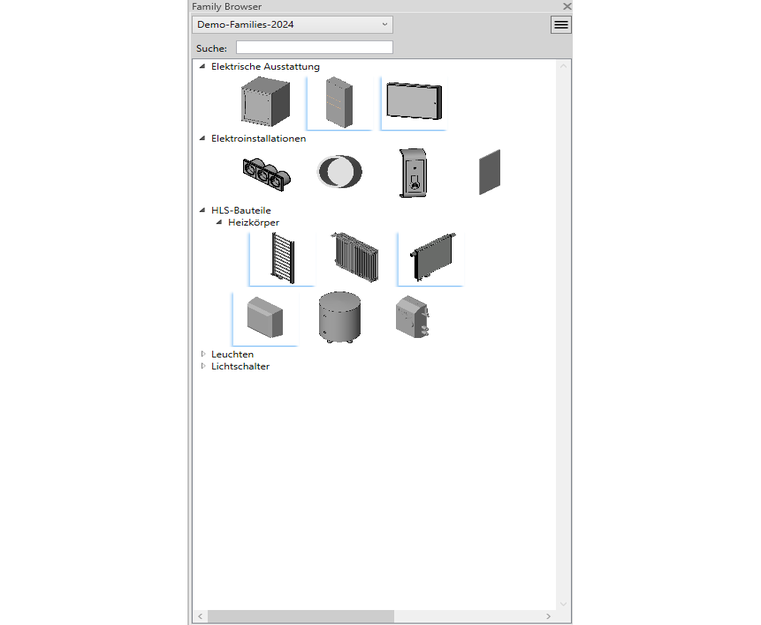The height and width of the screenshot is (625, 761).
Task: Select the Heizkörper tree label
Action: [x=254, y=222]
